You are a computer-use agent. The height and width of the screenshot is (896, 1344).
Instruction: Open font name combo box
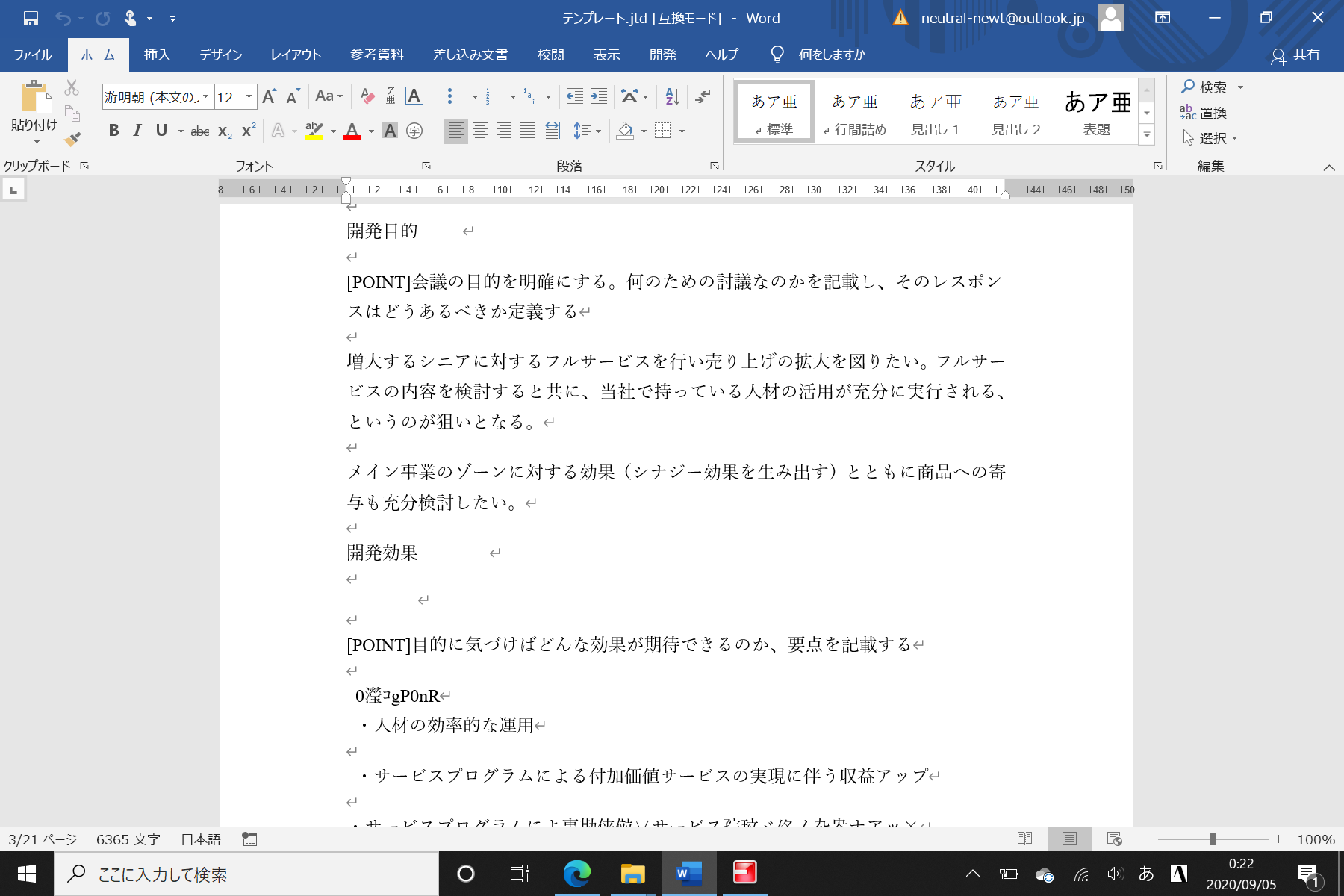pos(158,97)
